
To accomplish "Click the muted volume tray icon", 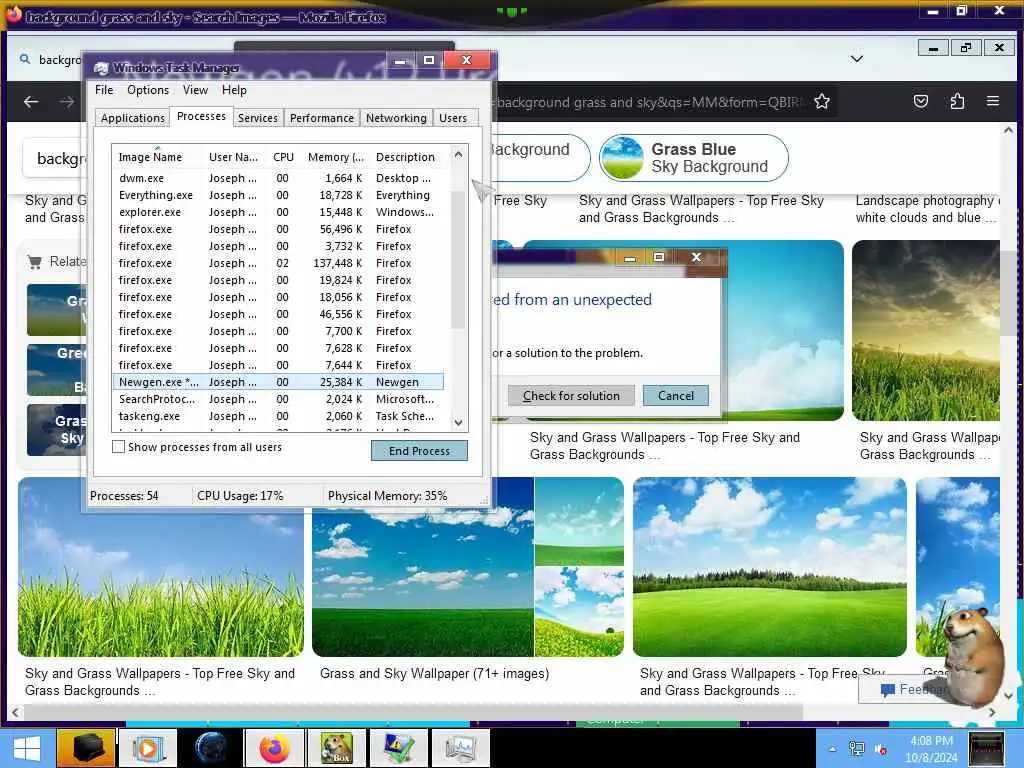I will point(880,750).
